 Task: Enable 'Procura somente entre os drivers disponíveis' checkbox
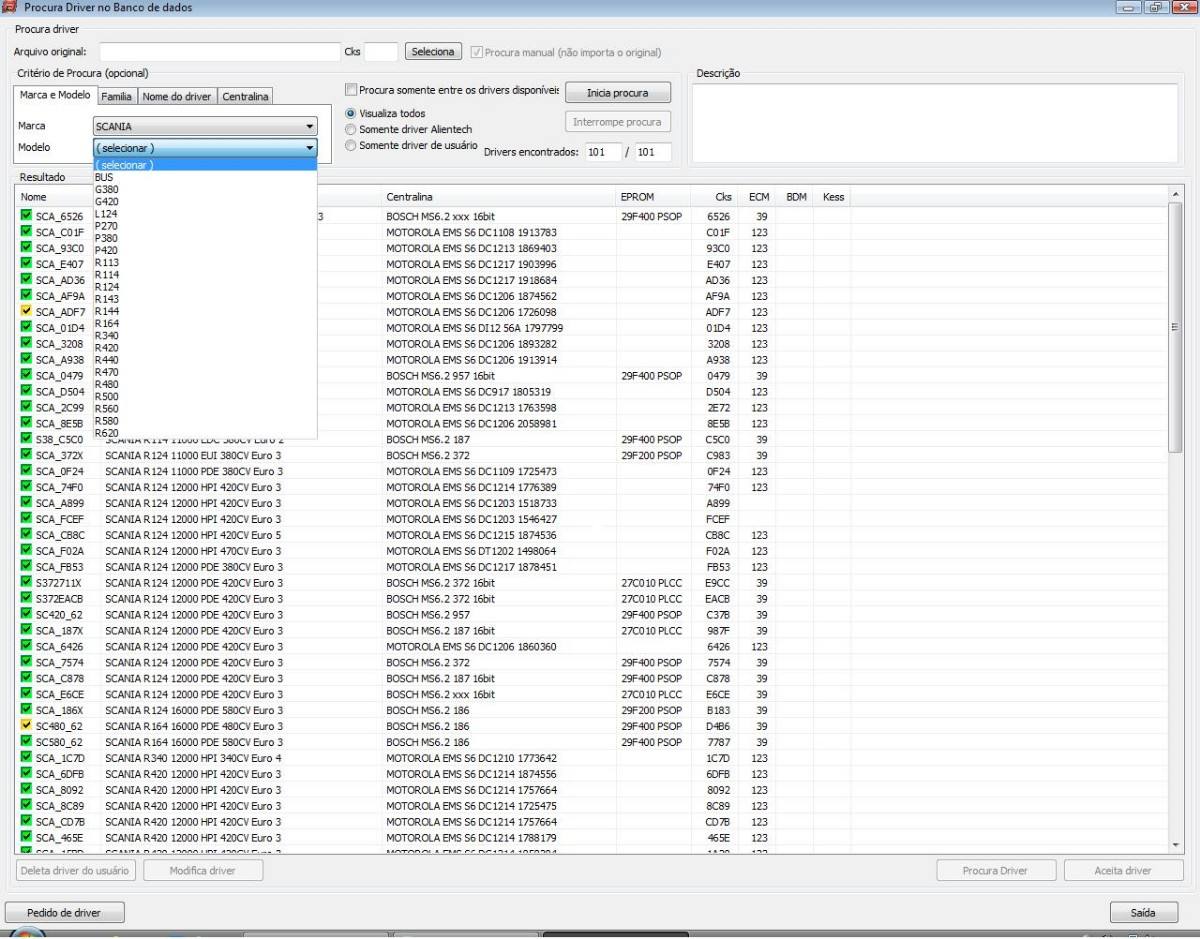pos(351,91)
